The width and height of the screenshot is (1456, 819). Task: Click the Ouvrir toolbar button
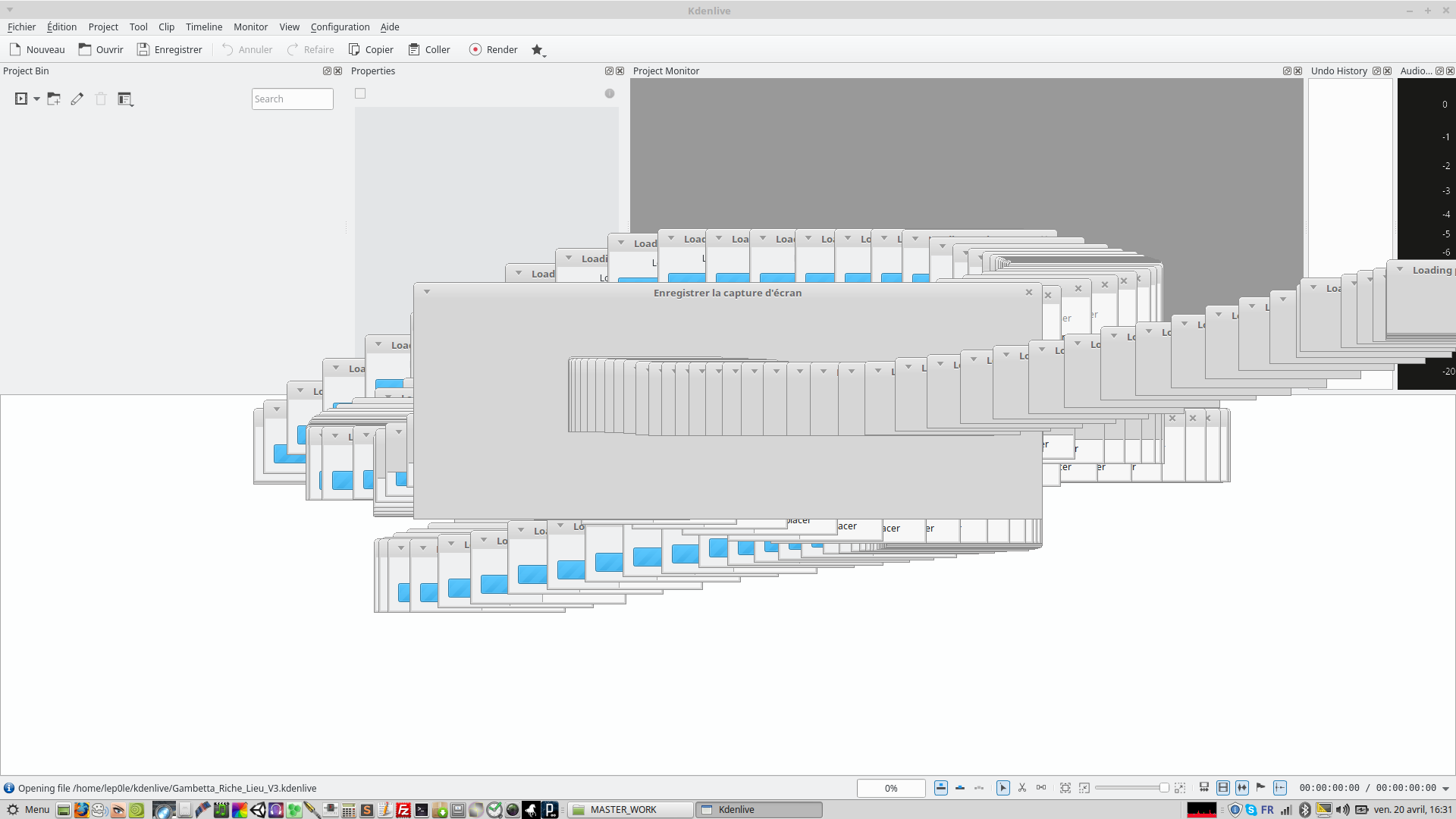click(101, 49)
